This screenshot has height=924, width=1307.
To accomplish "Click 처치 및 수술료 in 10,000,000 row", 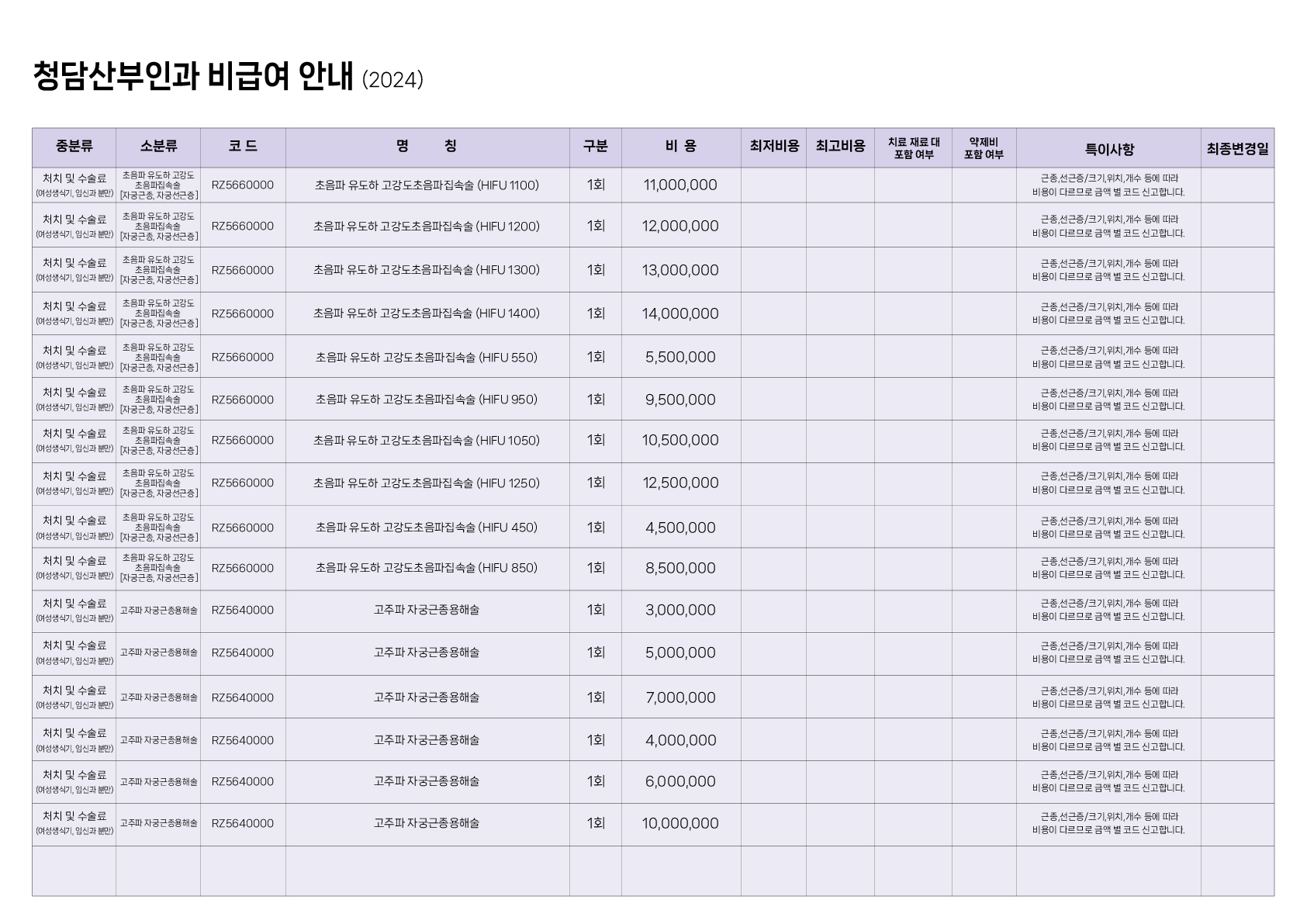I will (74, 816).
